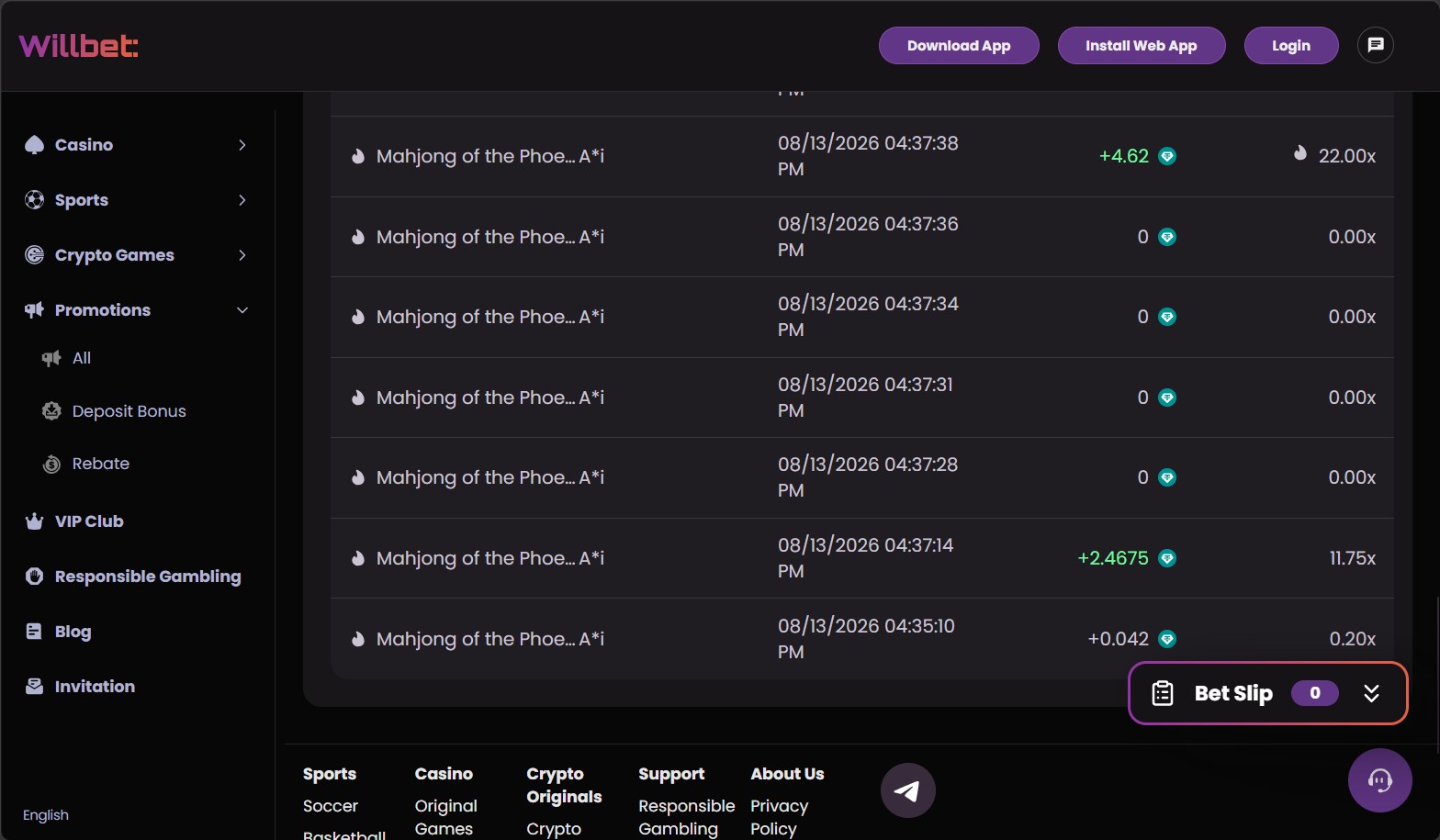Click the Willbet logo
This screenshot has height=840, width=1440.
click(78, 45)
